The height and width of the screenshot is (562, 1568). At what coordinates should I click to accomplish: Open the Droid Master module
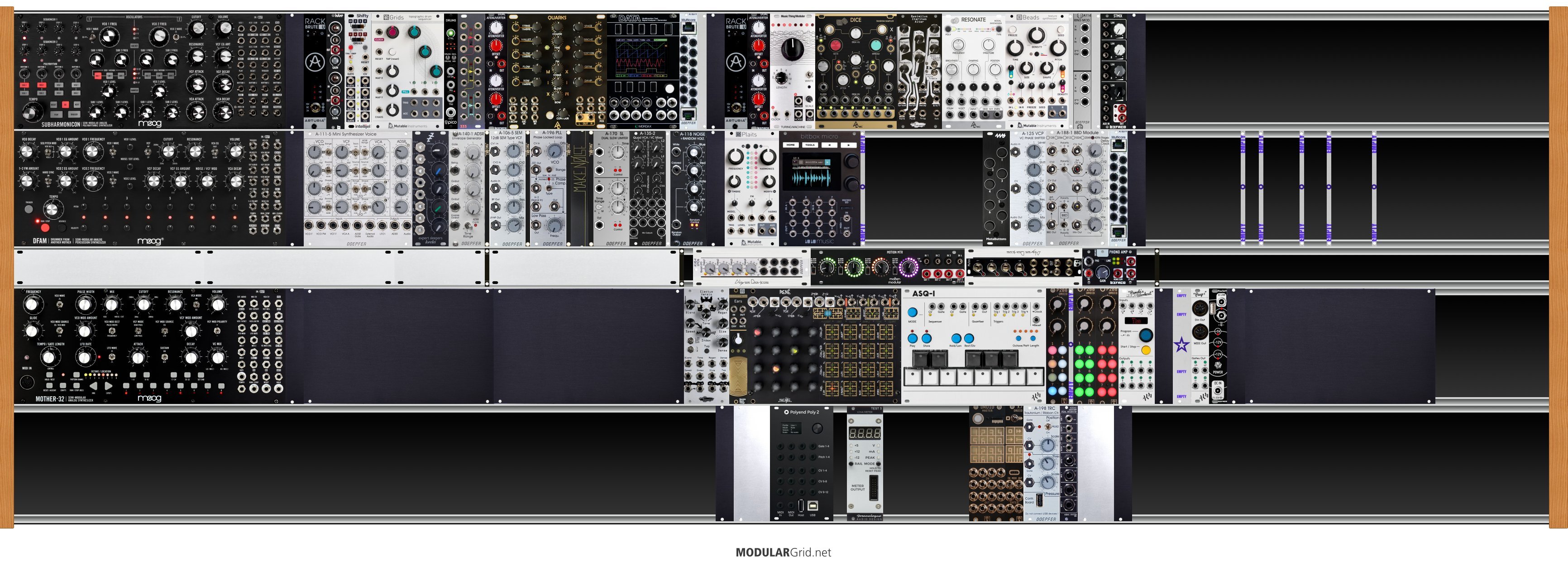[987, 463]
